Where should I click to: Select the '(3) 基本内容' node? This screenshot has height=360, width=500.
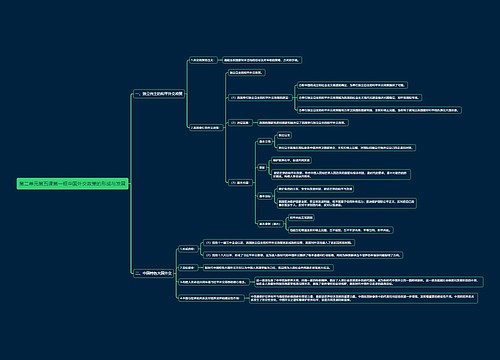240,183
